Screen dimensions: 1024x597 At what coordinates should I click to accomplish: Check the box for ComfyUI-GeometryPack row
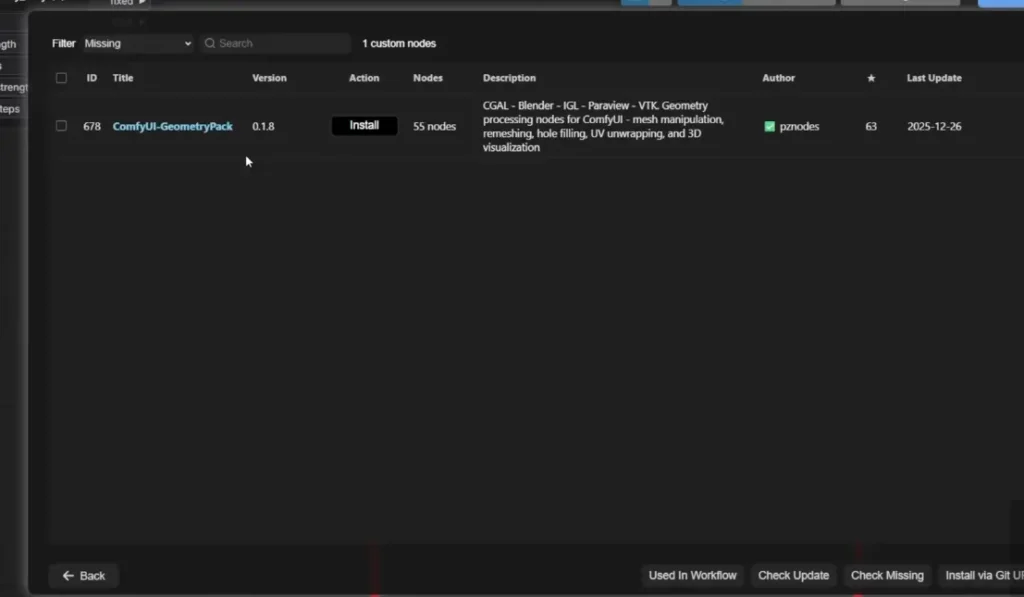(61, 126)
